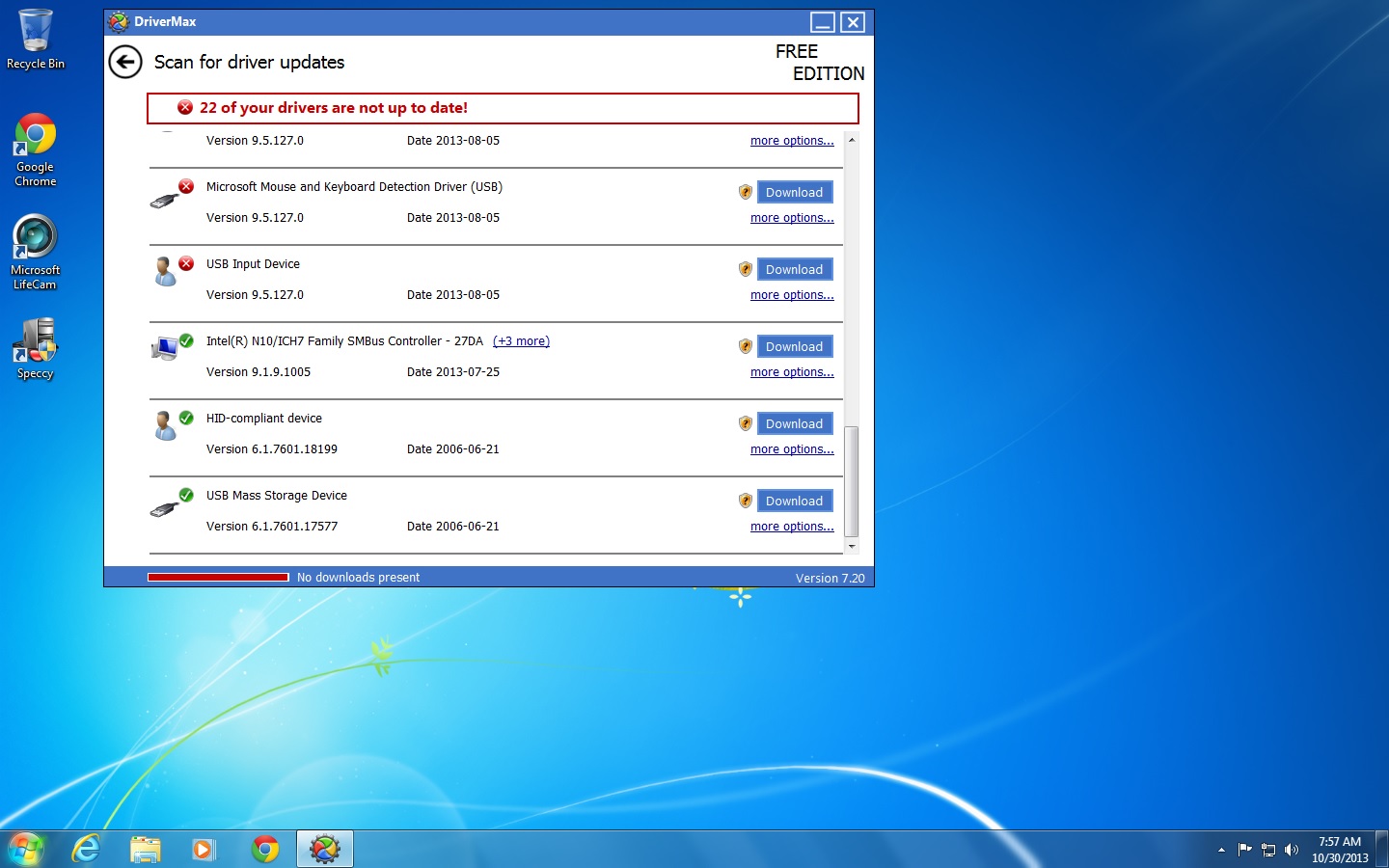Viewport: 1389px width, 868px height.
Task: Click shield icon beside Intel SMBus Download
Action: click(746, 346)
